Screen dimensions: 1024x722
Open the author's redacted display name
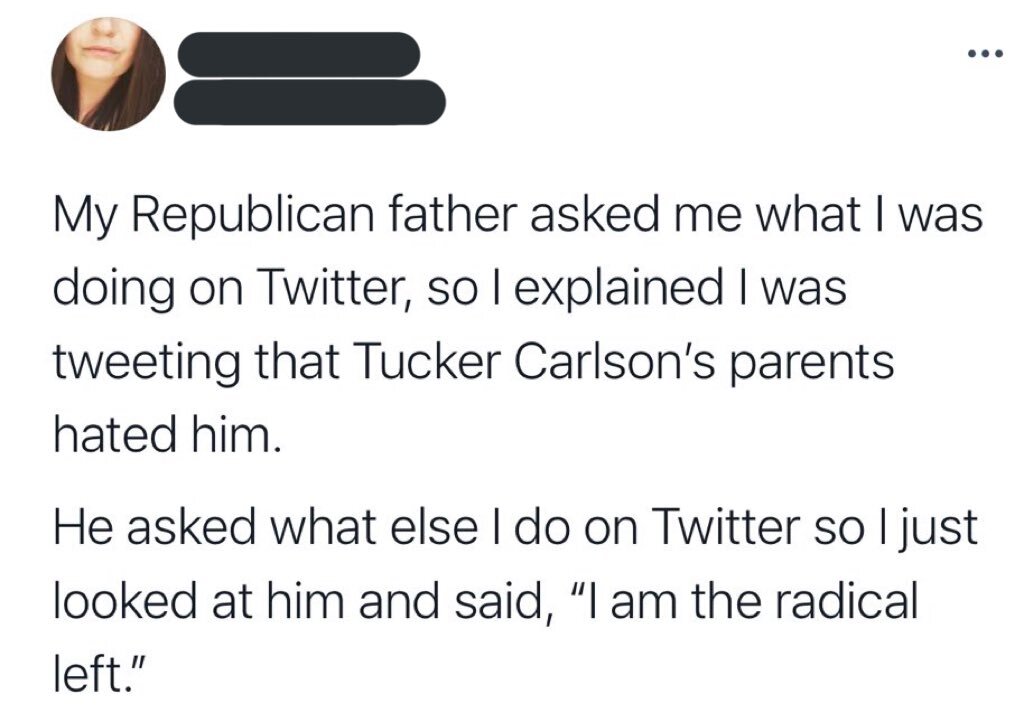[x=296, y=53]
